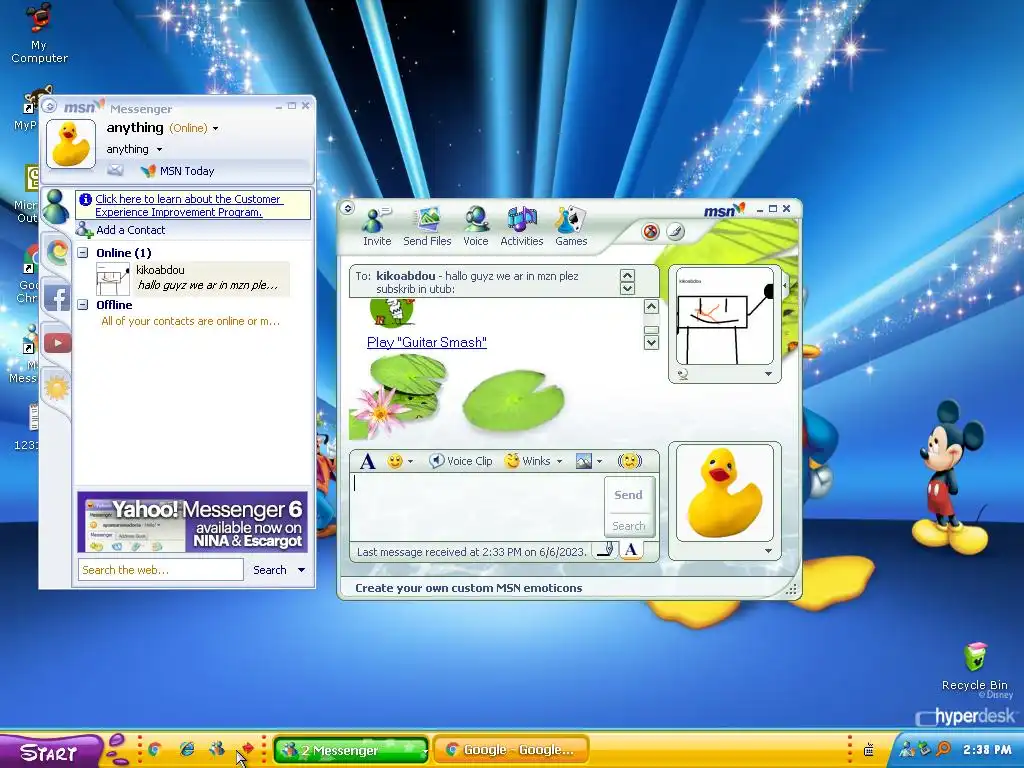Block this contact with the red icon

pyautogui.click(x=650, y=232)
